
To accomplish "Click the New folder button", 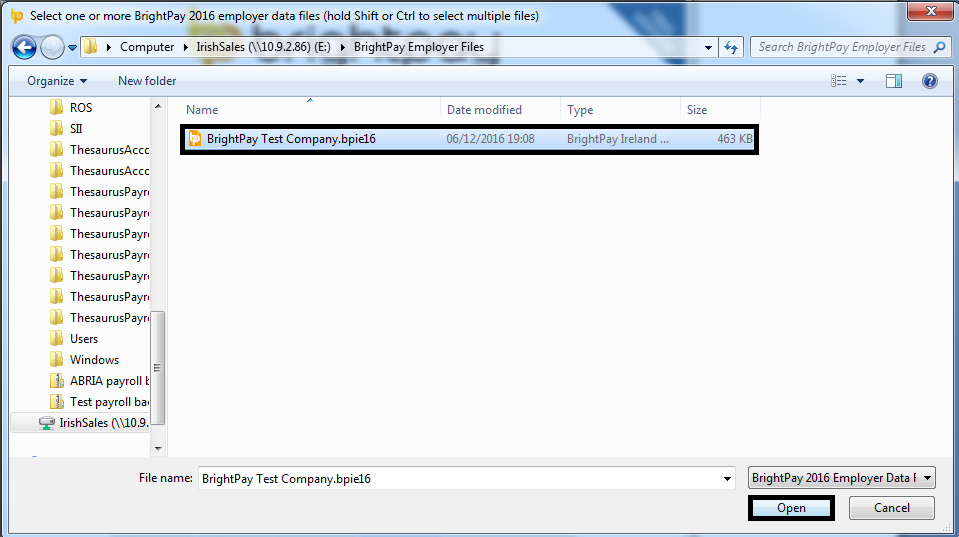I will pos(147,81).
